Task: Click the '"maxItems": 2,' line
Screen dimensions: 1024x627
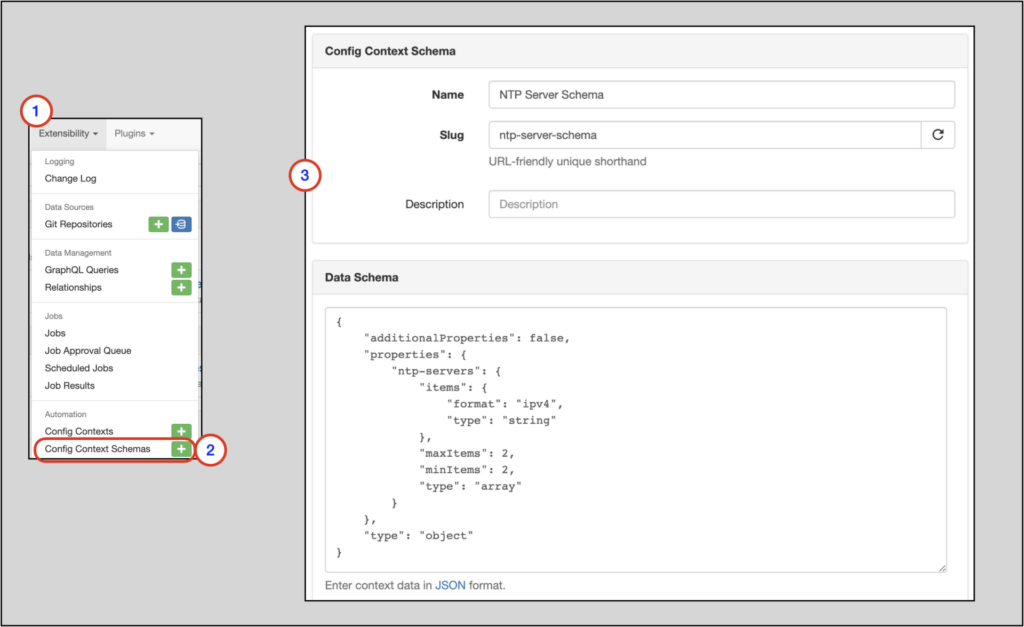Action: tap(466, 453)
